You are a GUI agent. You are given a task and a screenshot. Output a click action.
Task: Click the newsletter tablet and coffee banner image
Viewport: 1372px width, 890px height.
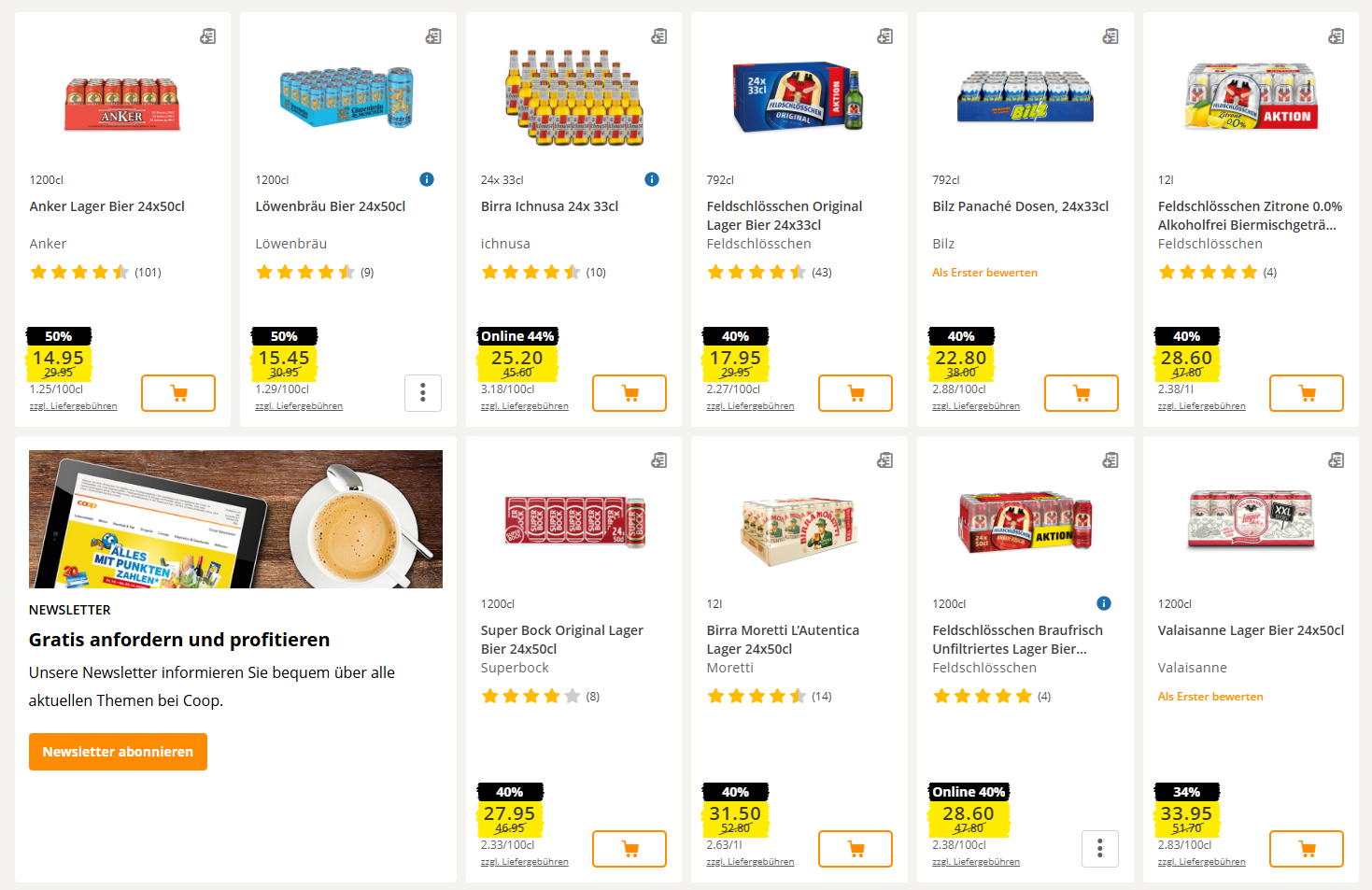coord(235,519)
